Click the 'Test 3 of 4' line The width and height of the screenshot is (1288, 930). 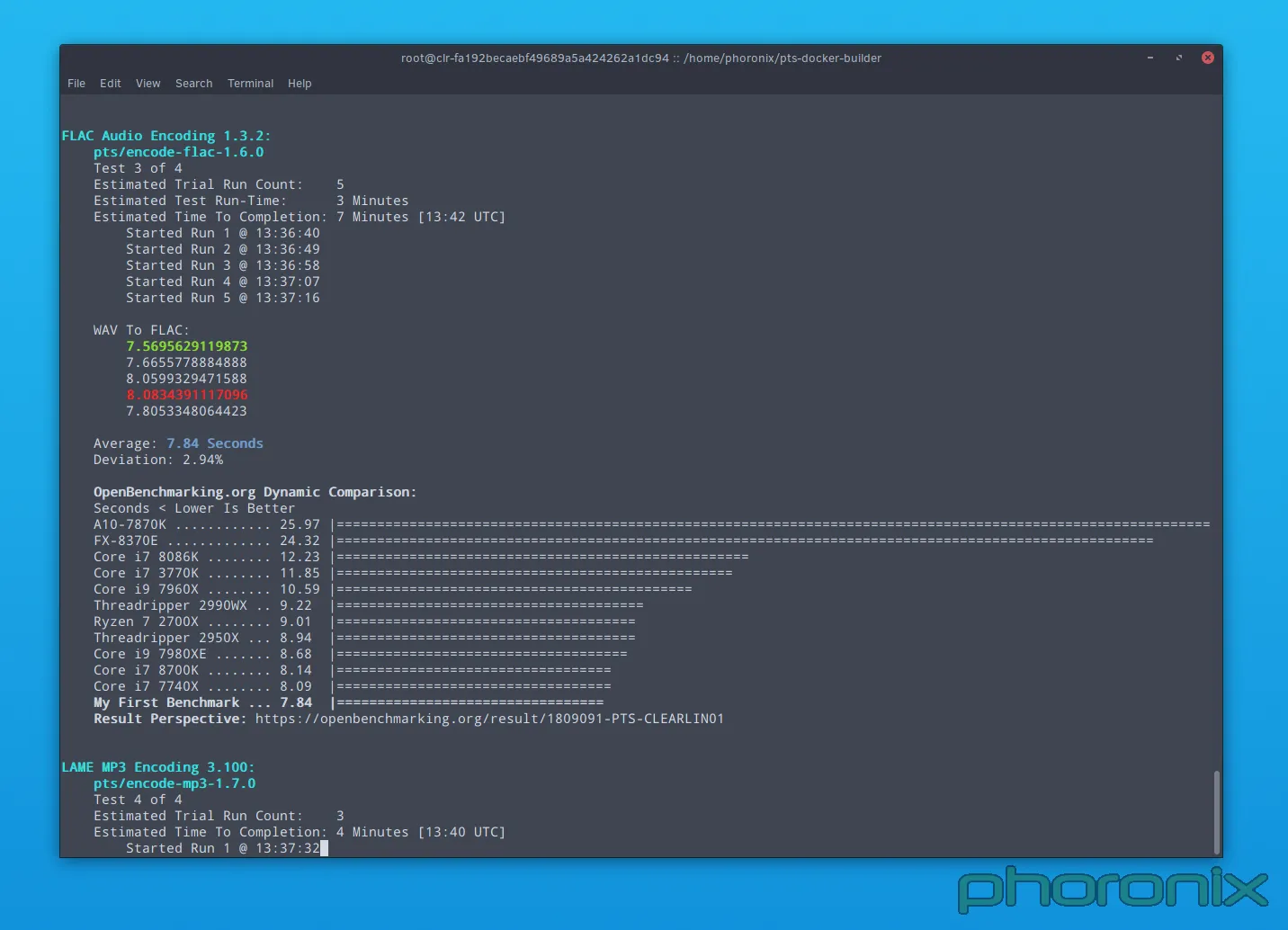click(138, 168)
